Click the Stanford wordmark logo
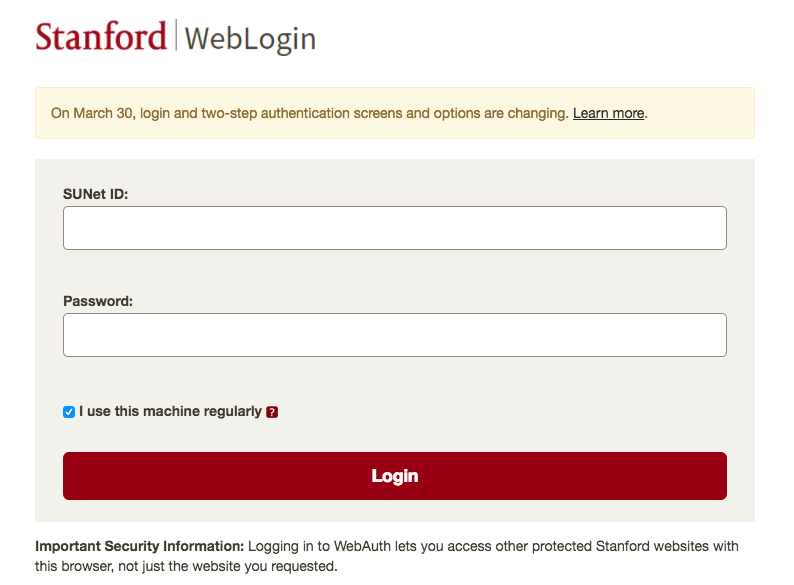 tap(101, 36)
